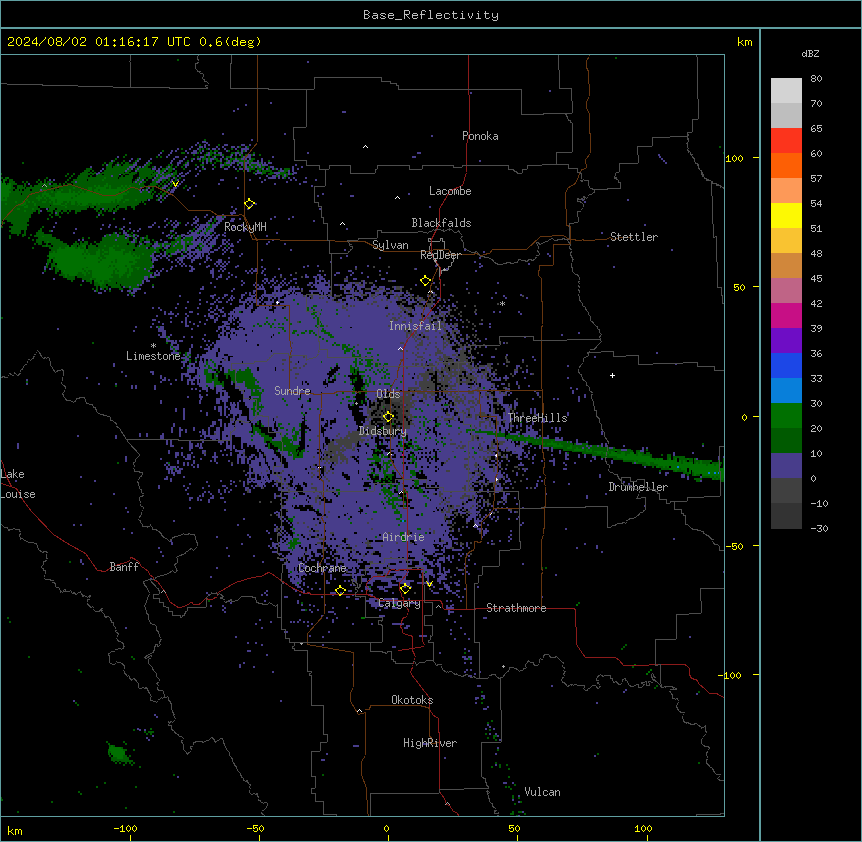The width and height of the screenshot is (862, 842).
Task: Click the km label at bottom left
Action: 15,831
